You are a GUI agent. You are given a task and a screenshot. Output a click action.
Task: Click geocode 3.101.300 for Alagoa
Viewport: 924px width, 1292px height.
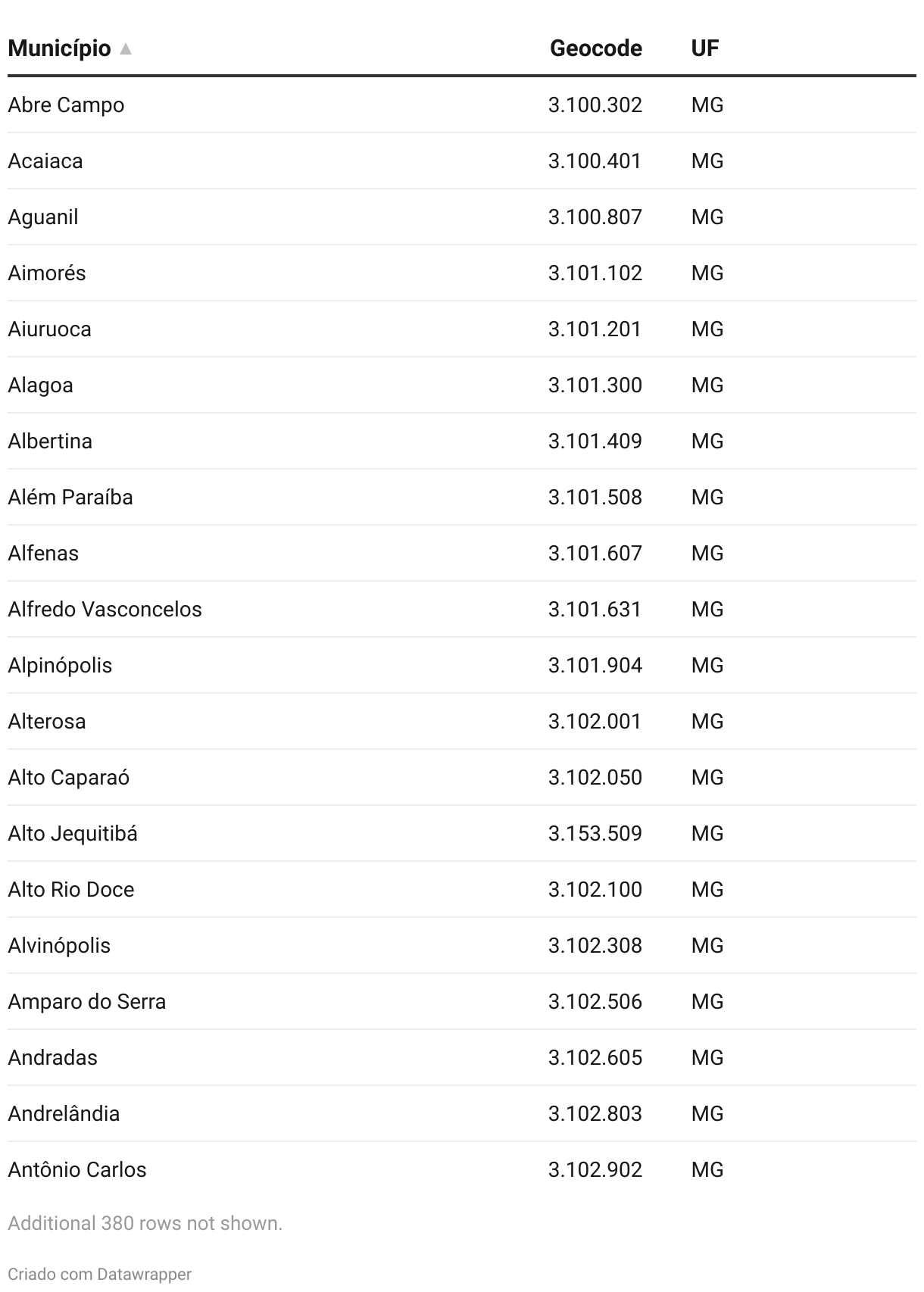pos(595,385)
